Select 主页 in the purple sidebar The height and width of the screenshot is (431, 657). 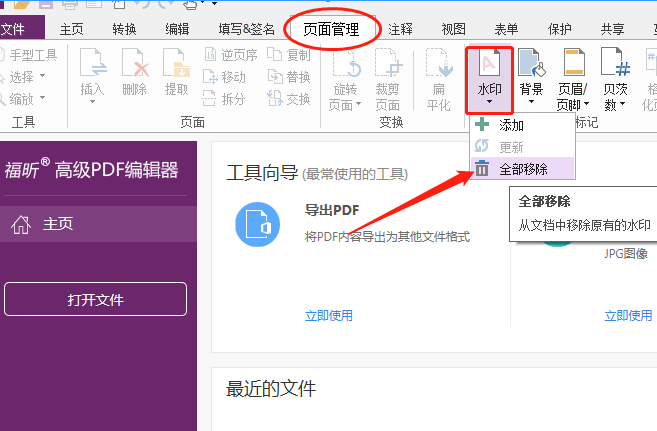(x=98, y=224)
